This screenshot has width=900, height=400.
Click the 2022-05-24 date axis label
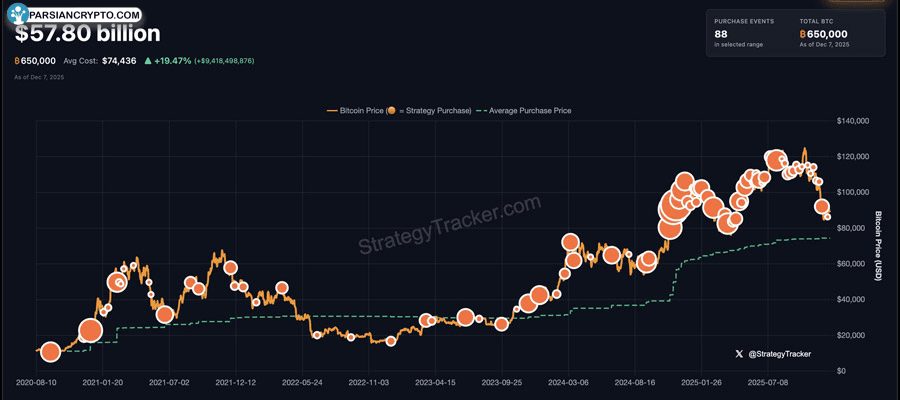pos(302,382)
